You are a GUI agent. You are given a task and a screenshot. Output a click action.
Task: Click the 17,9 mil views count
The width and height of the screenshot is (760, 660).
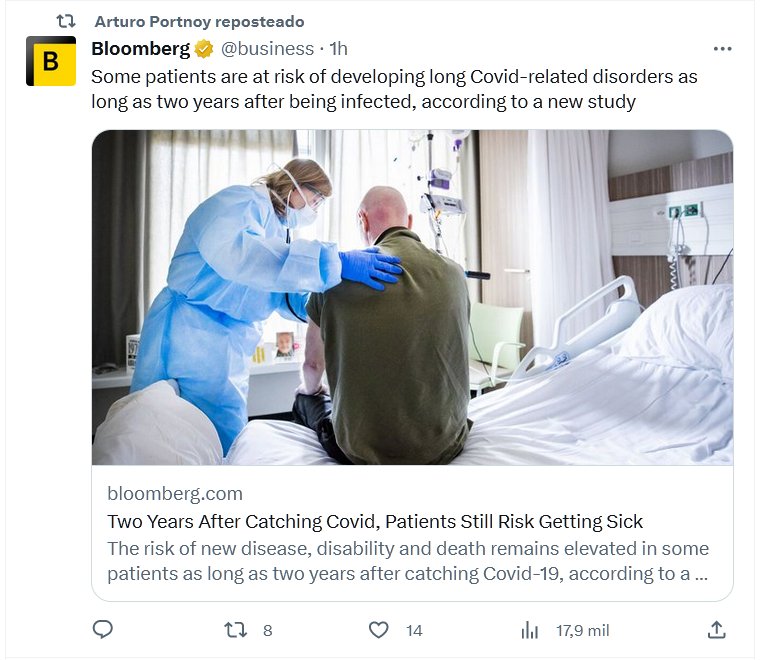click(x=582, y=630)
